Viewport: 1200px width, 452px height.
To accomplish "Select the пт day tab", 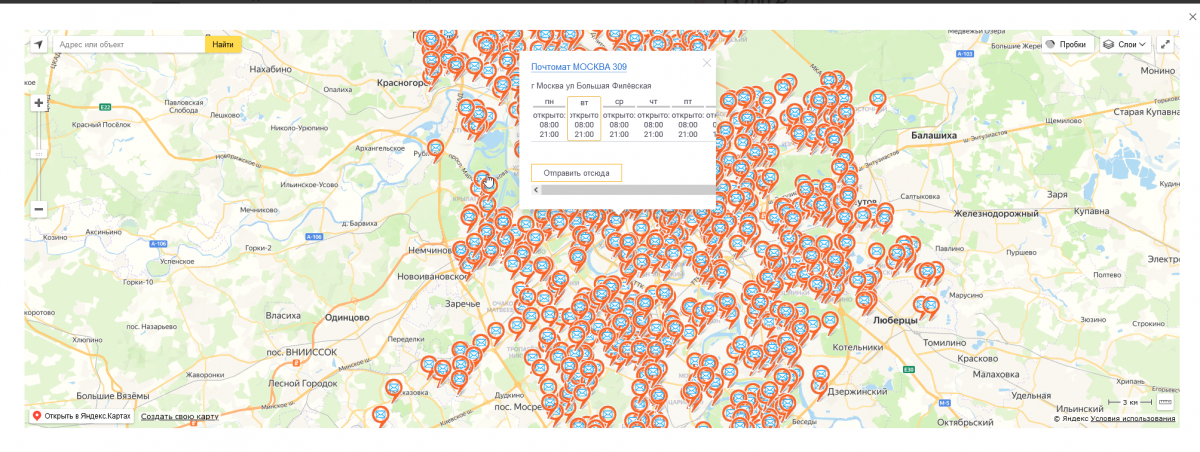I will [687, 102].
